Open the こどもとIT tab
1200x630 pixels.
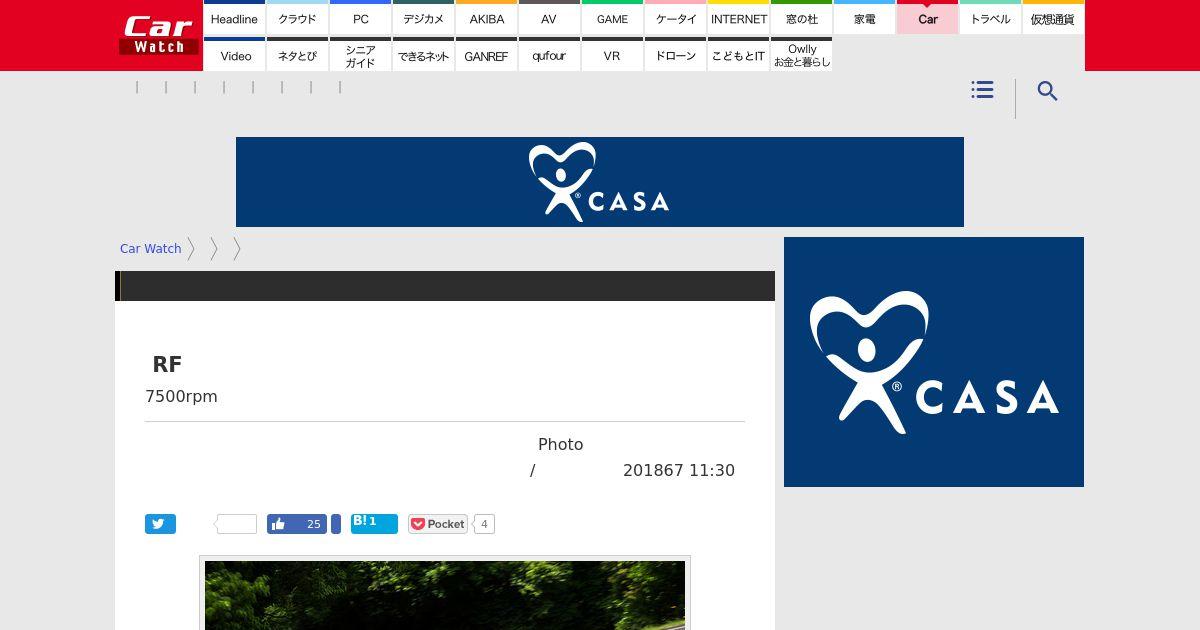coord(738,55)
